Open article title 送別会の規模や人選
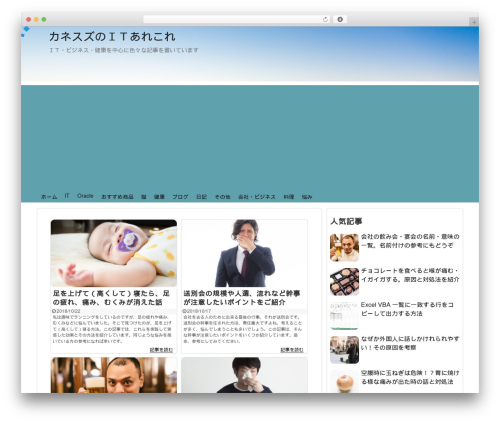The image size is (500, 423). (242, 298)
